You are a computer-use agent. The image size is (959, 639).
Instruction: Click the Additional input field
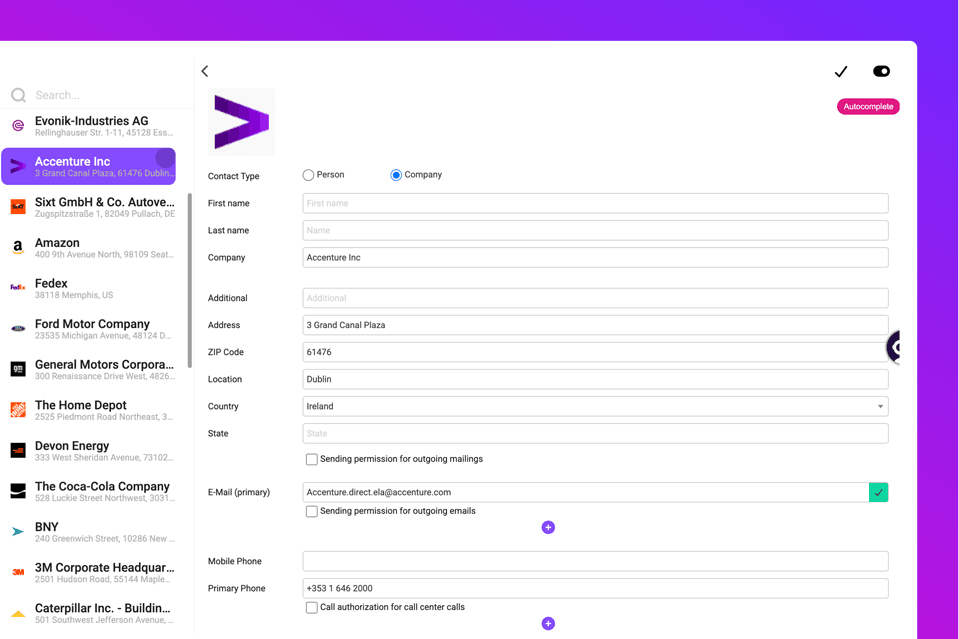[595, 298]
